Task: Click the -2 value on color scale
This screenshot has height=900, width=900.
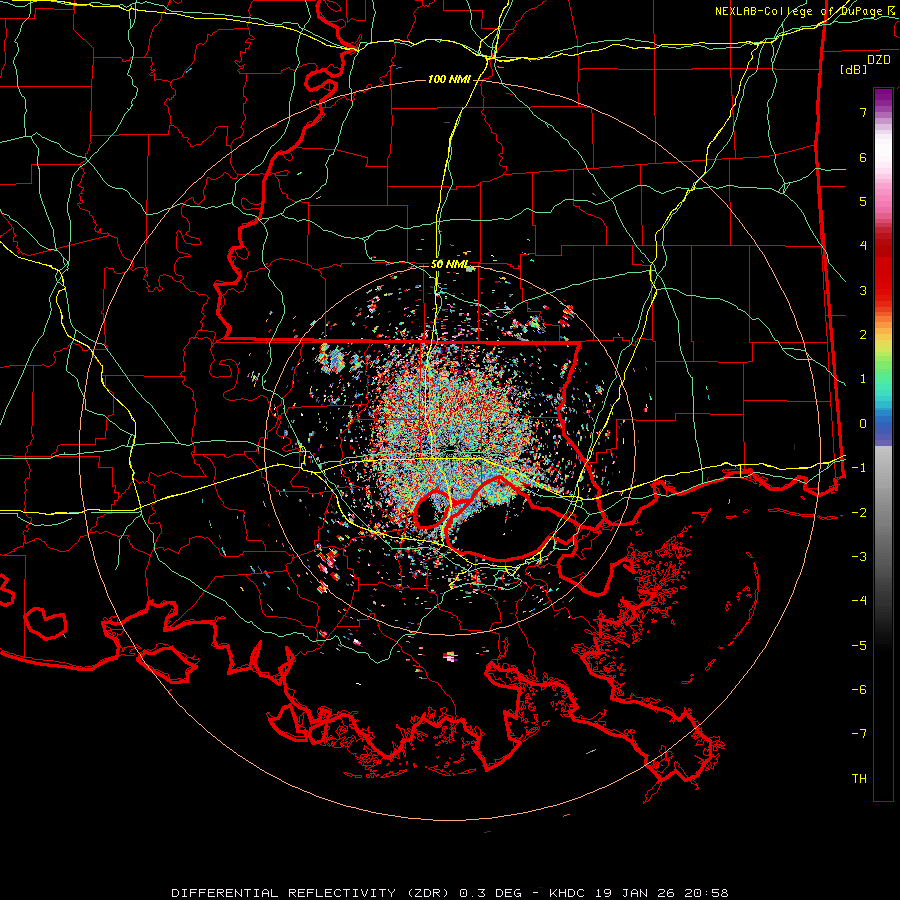Action: coord(859,513)
